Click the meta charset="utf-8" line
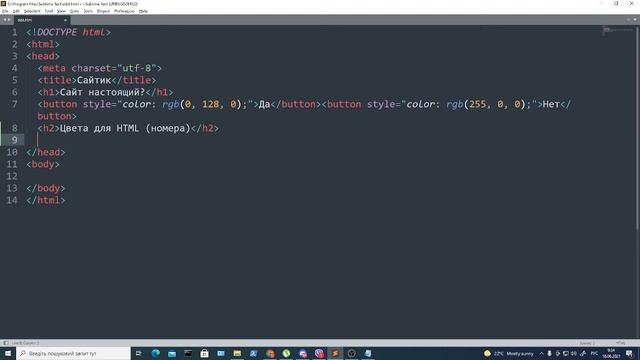The height and width of the screenshot is (360, 640). [100, 68]
